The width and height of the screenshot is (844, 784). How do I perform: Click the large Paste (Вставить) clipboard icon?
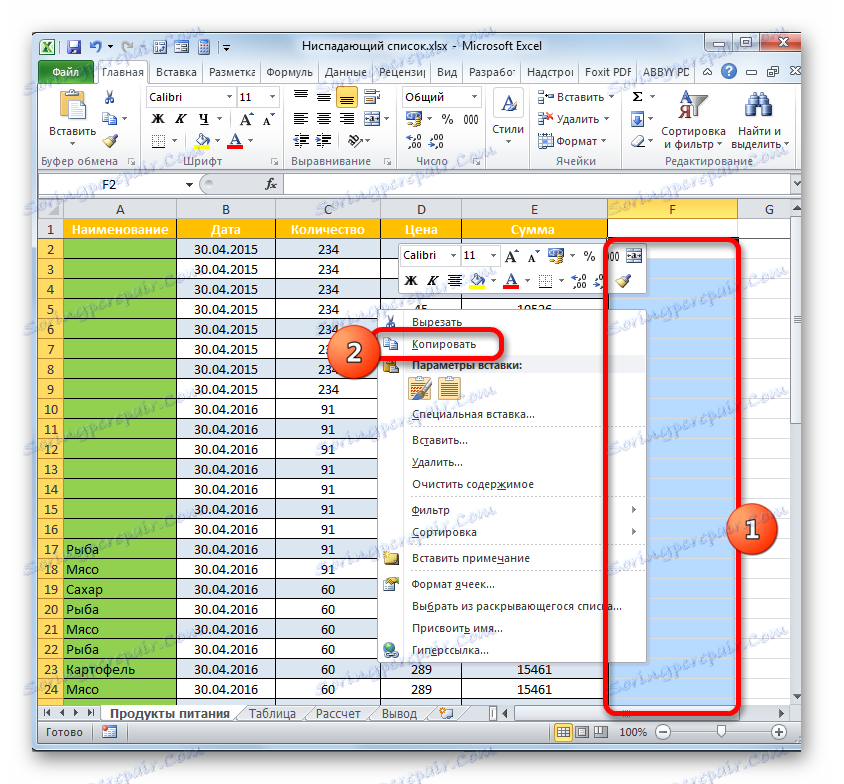pyautogui.click(x=73, y=106)
